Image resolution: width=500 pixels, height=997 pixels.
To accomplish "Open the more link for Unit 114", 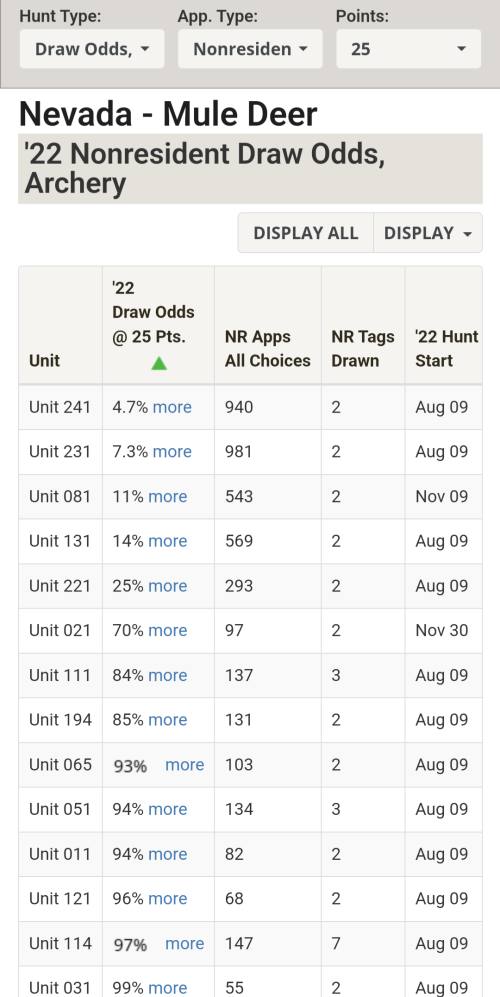I will tap(184, 943).
